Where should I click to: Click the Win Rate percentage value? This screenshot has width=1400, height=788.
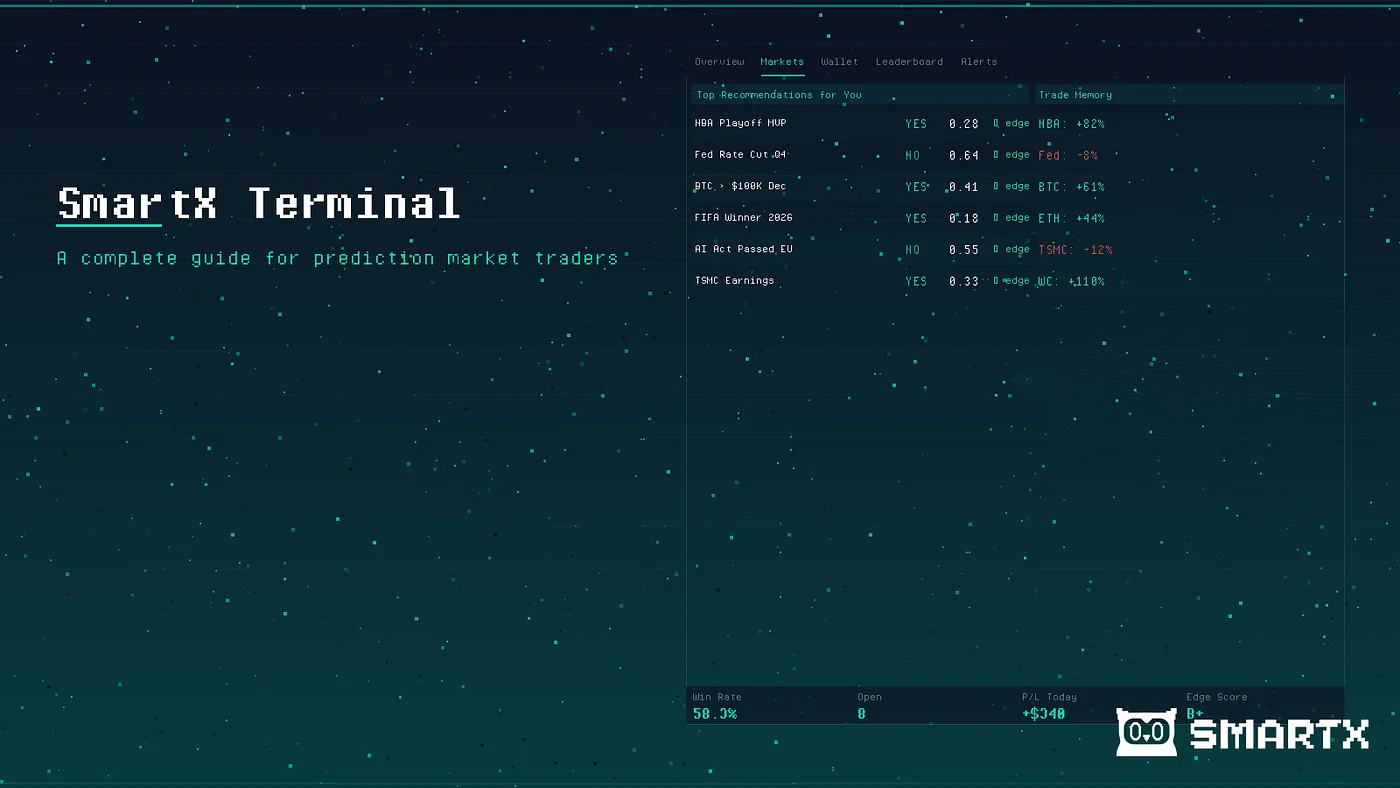pos(714,714)
